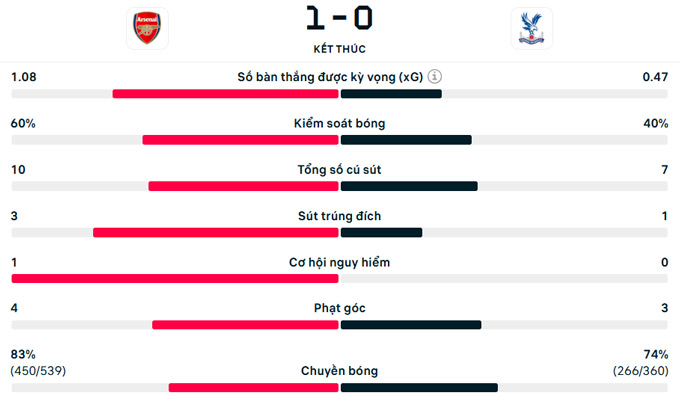The width and height of the screenshot is (680, 403).
Task: Click Crystal Palace's dark total shots bar
Action: coord(409,186)
